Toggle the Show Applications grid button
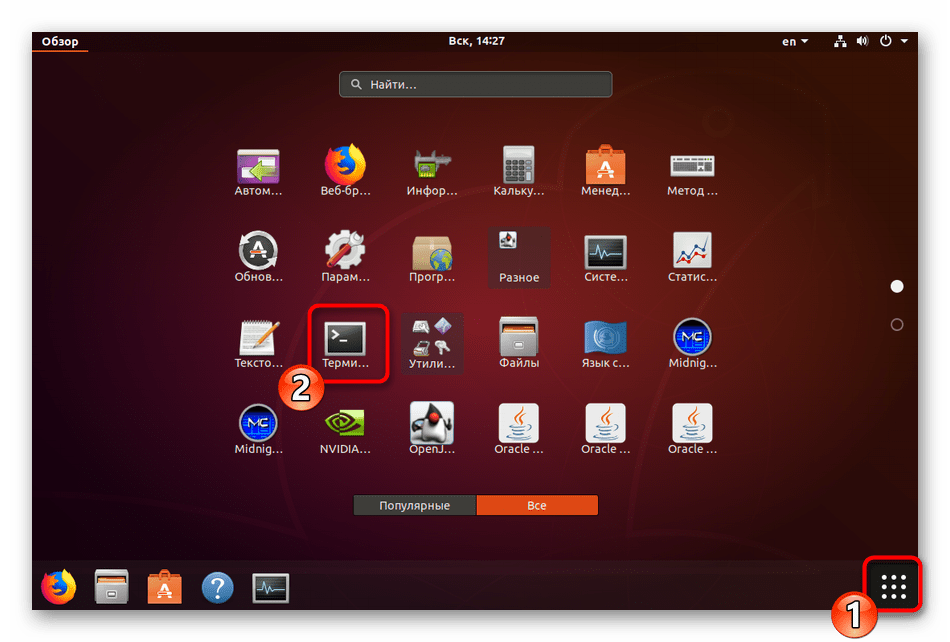This screenshot has width=950, height=642. pos(893,586)
